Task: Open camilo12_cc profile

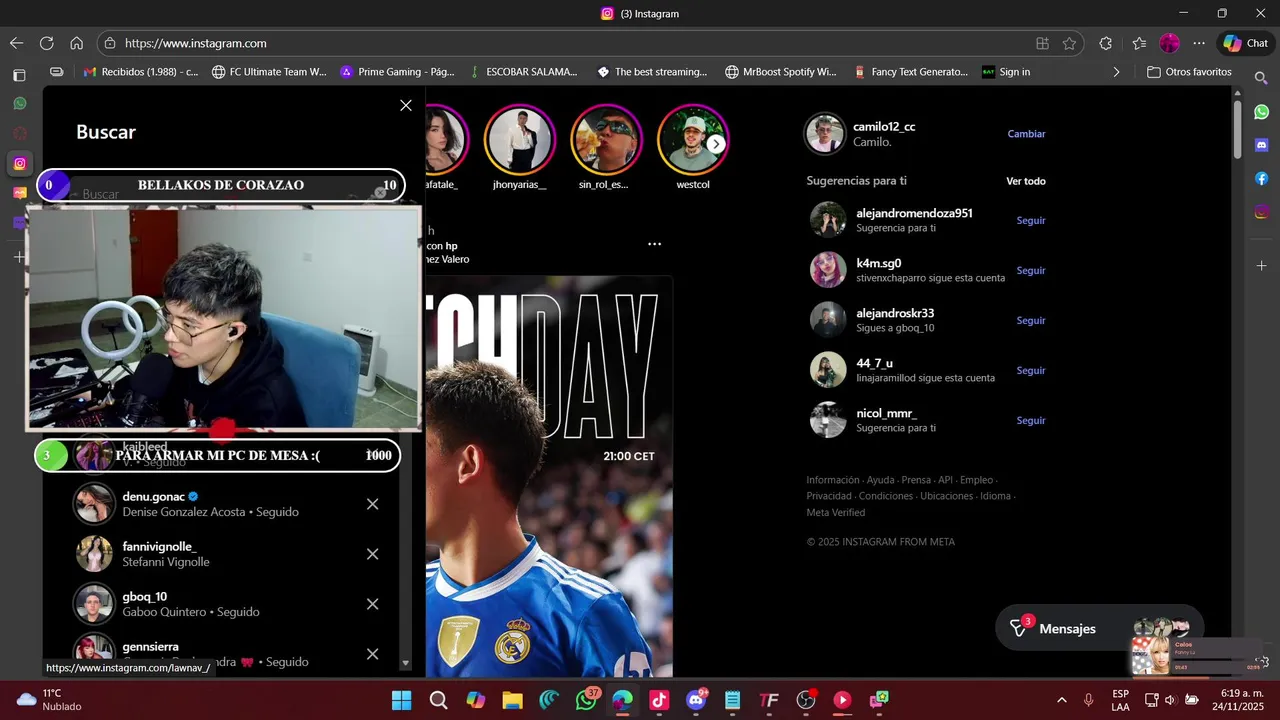Action: click(x=883, y=127)
